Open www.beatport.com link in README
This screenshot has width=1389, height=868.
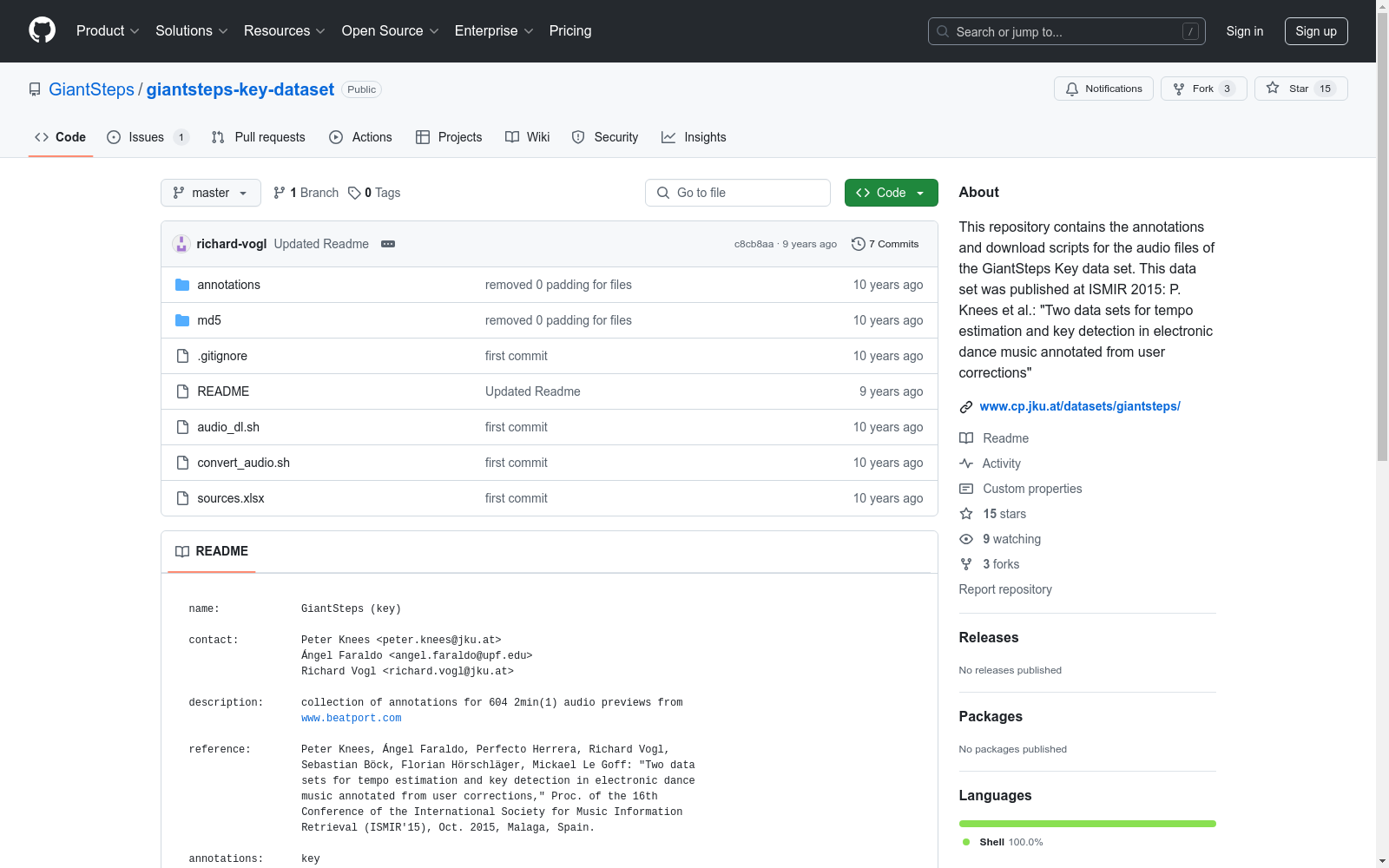click(x=352, y=718)
